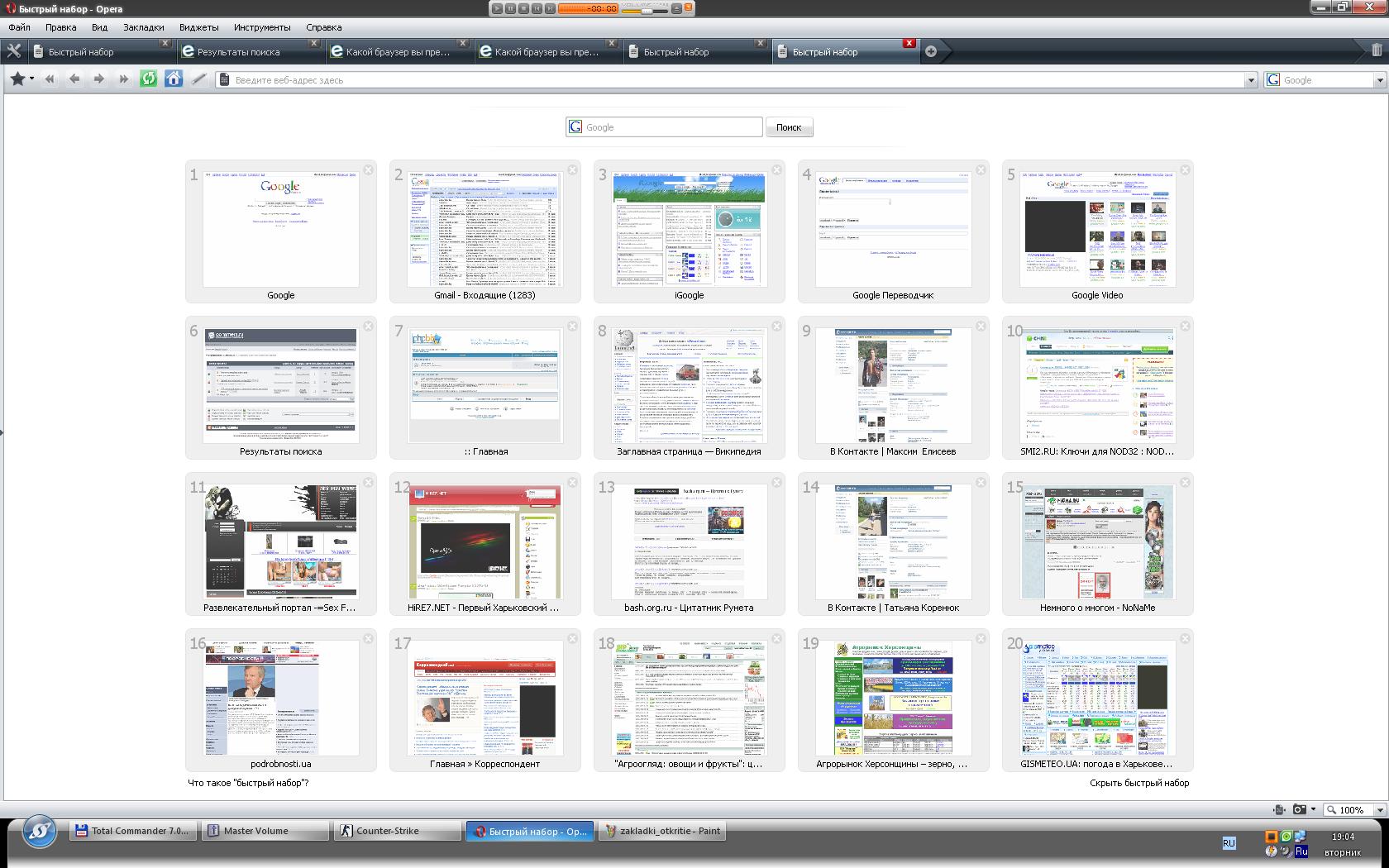Click the orange arrow button in player bar

tap(688, 8)
